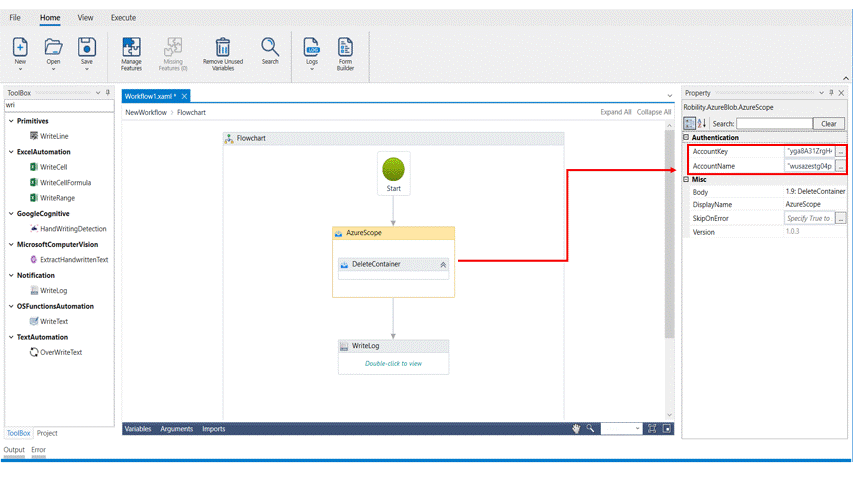Screen dimensions: 853x480
Task: Expand the Open dropdown arrow
Action: coord(53,70)
